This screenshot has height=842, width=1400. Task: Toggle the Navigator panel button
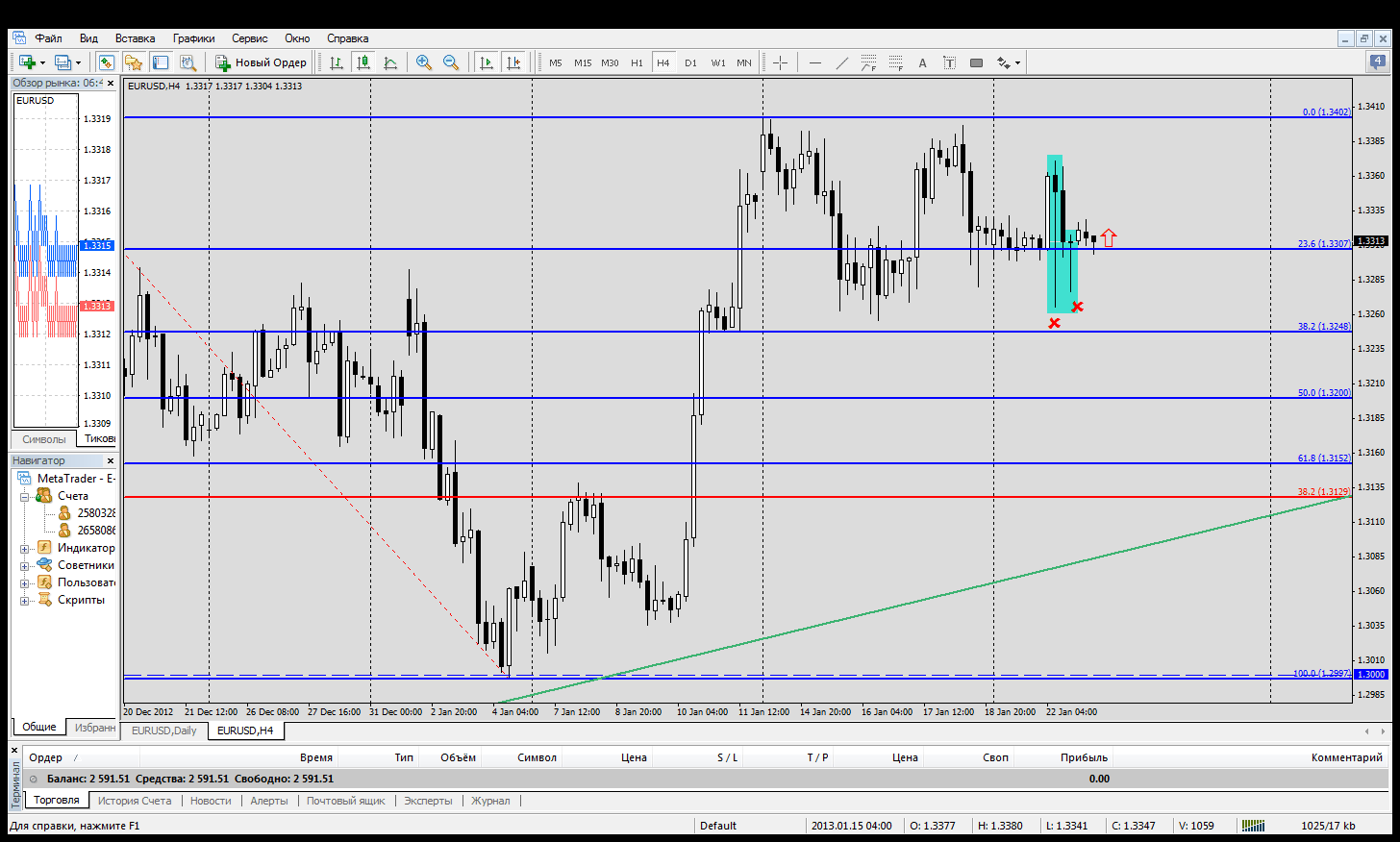point(134,62)
